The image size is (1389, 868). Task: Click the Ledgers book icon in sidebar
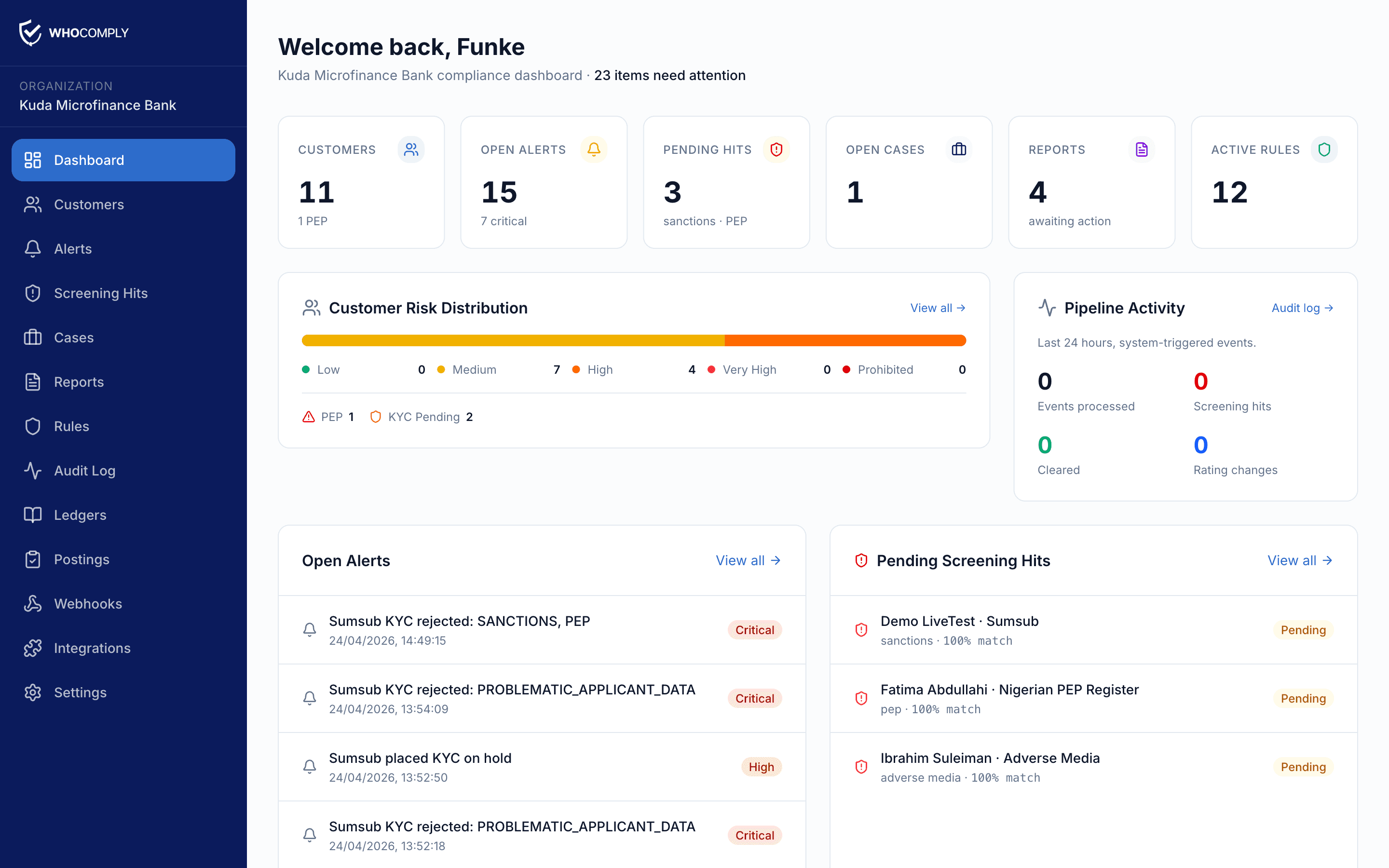(x=33, y=515)
